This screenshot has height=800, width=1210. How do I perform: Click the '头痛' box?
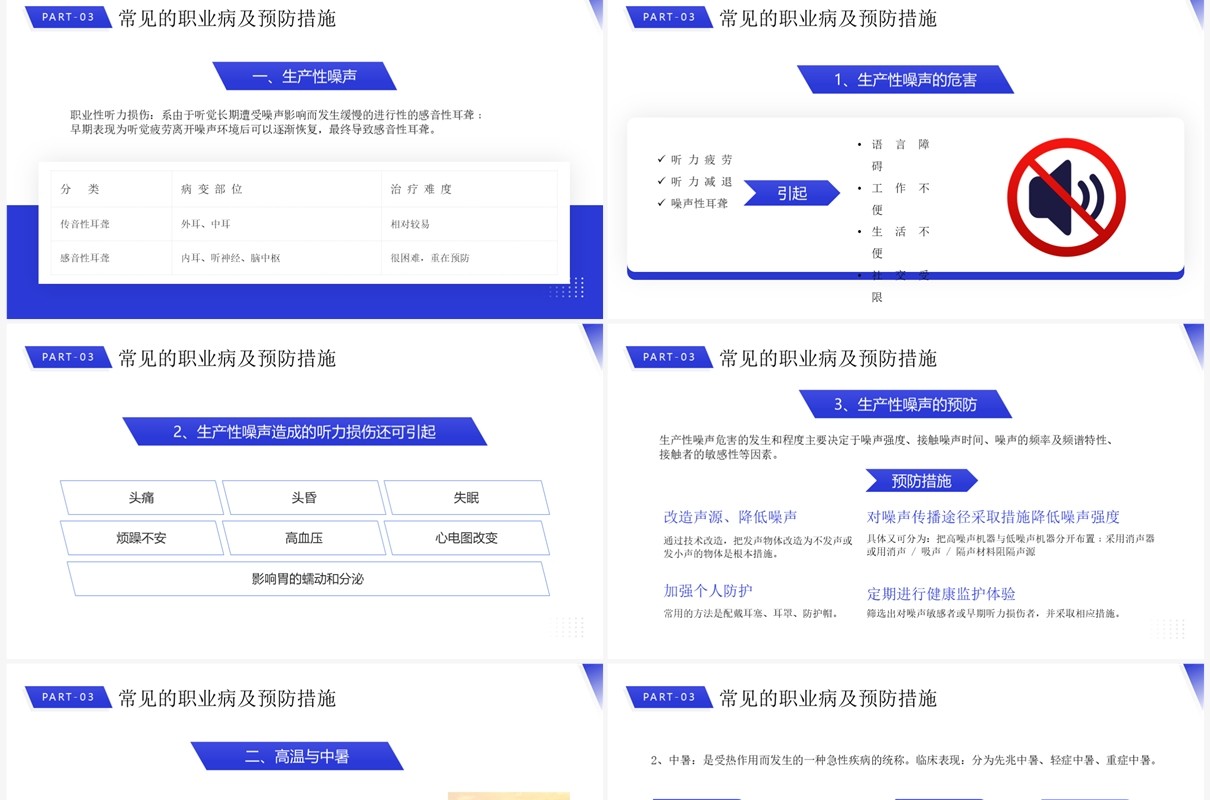(x=141, y=497)
